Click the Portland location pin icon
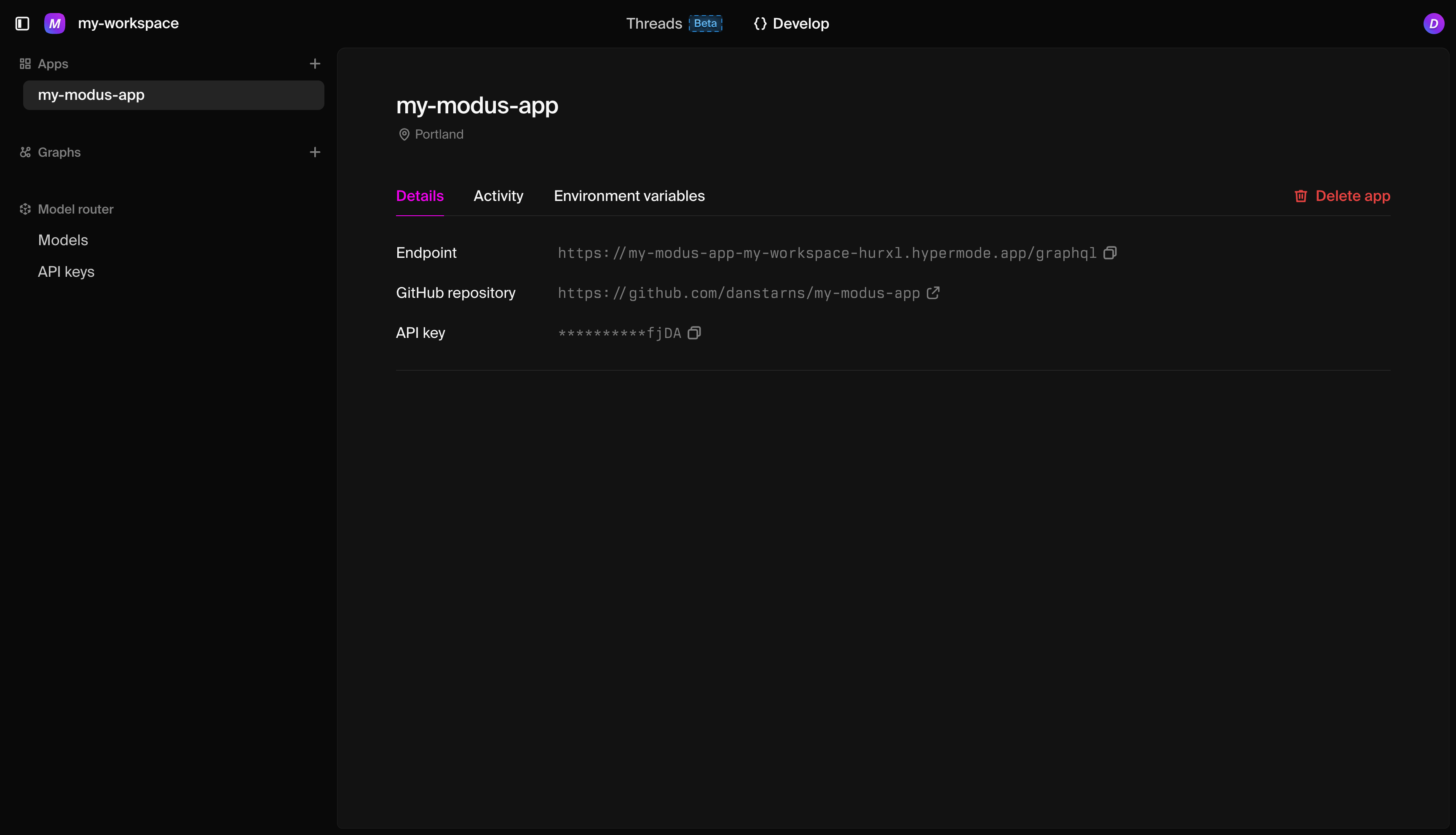The width and height of the screenshot is (1456, 835). 404,134
